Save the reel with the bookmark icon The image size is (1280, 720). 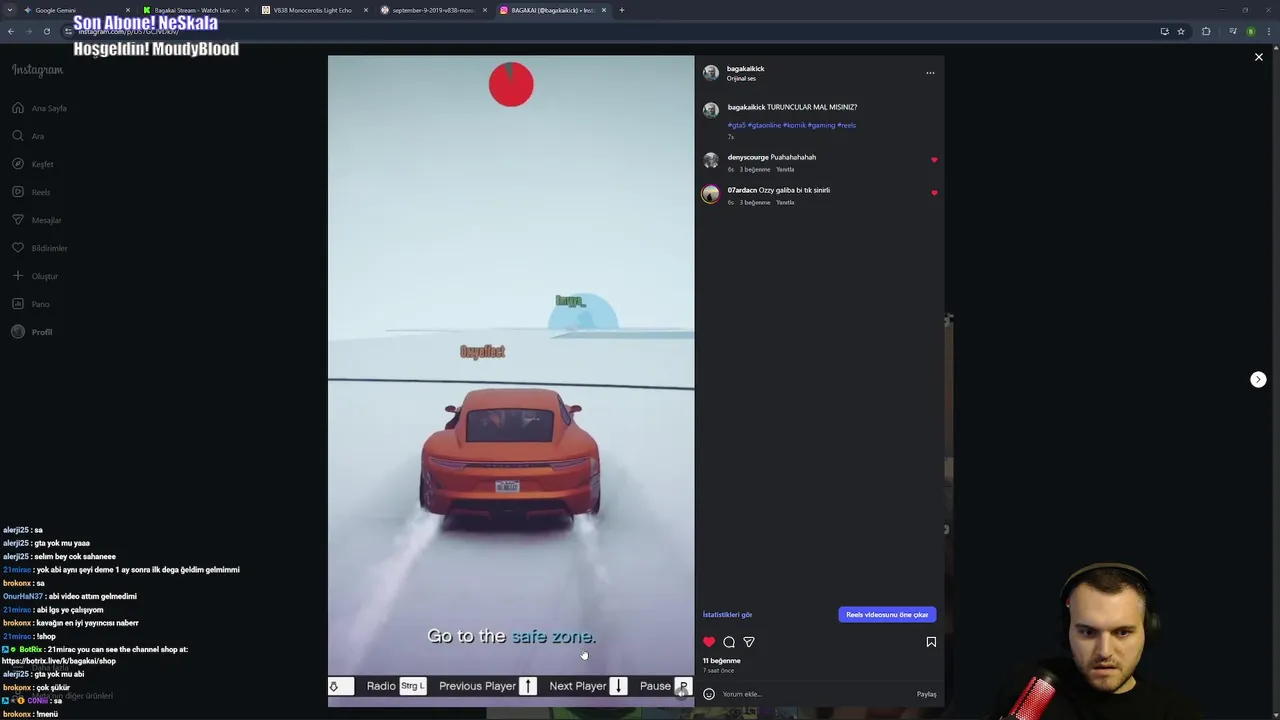pos(931,642)
